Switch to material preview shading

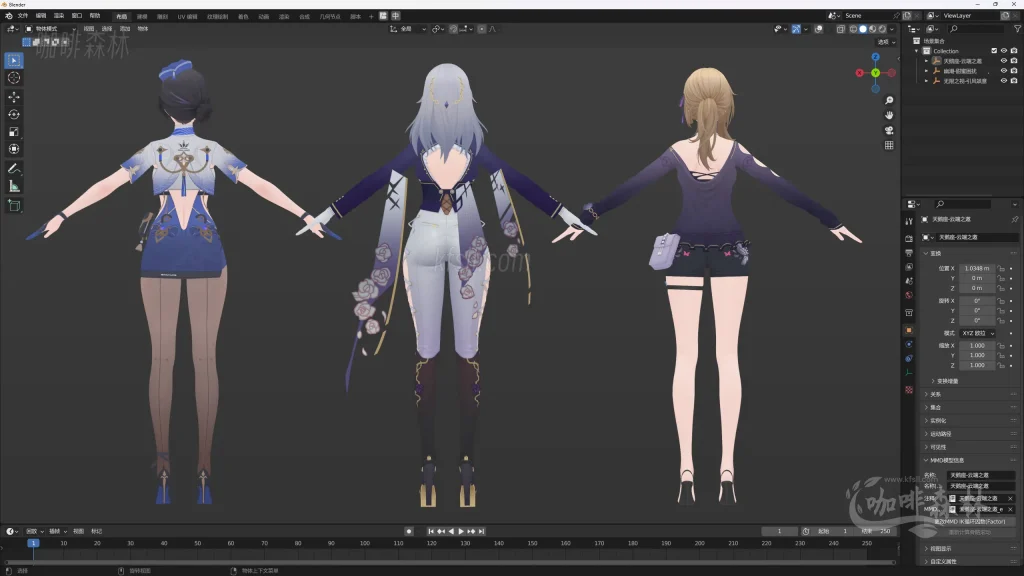[873, 29]
